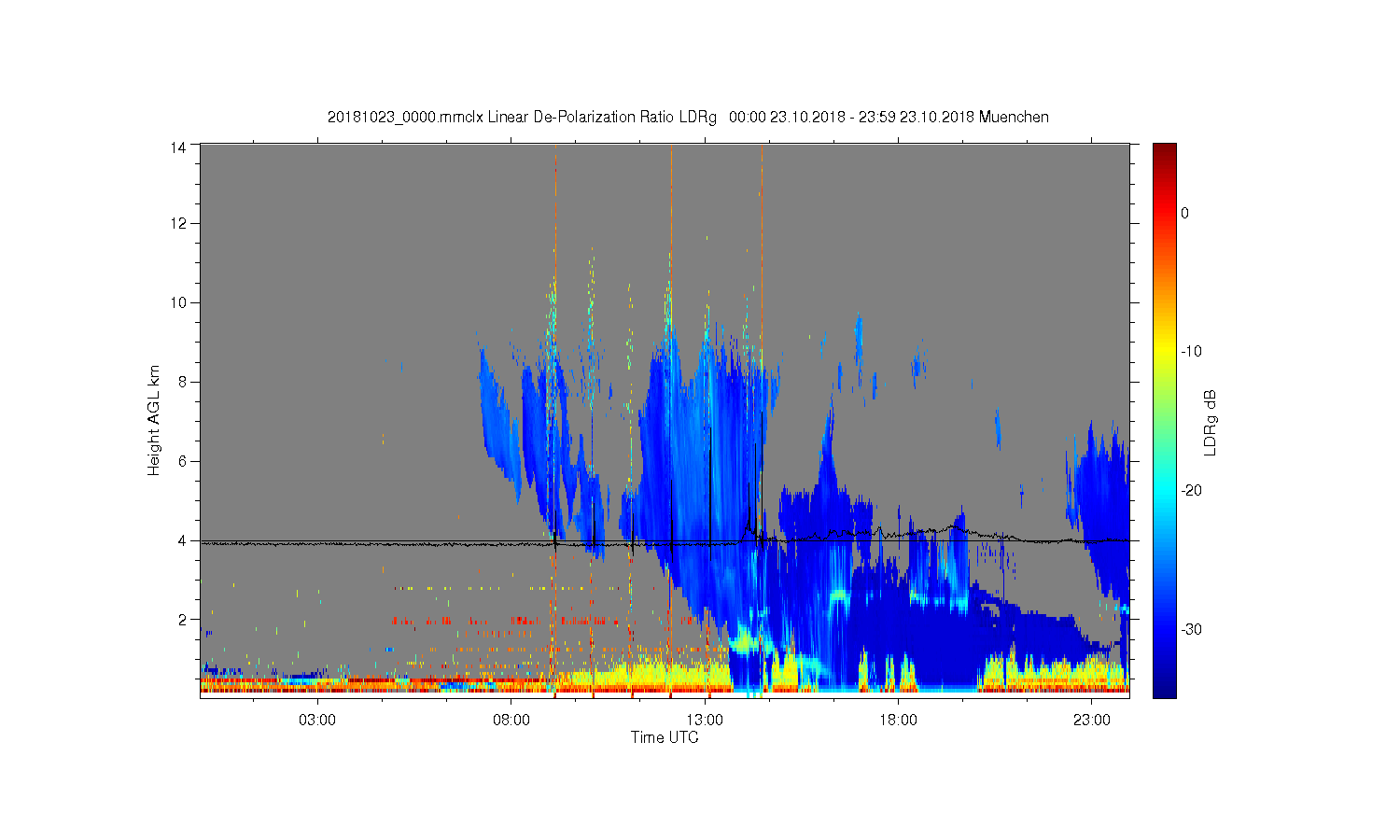Click the colorbar value label -20
This screenshot has height=840, width=1400.
1191,491
